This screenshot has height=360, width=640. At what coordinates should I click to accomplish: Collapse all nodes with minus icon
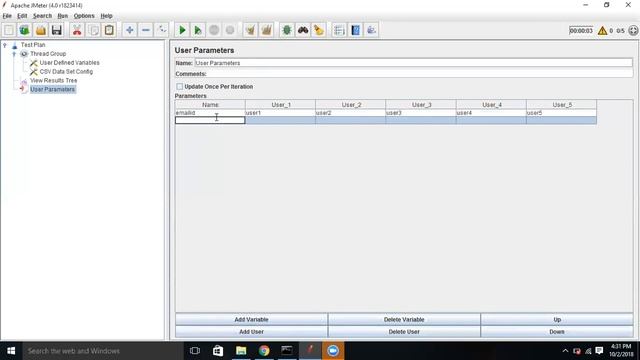tap(146, 30)
